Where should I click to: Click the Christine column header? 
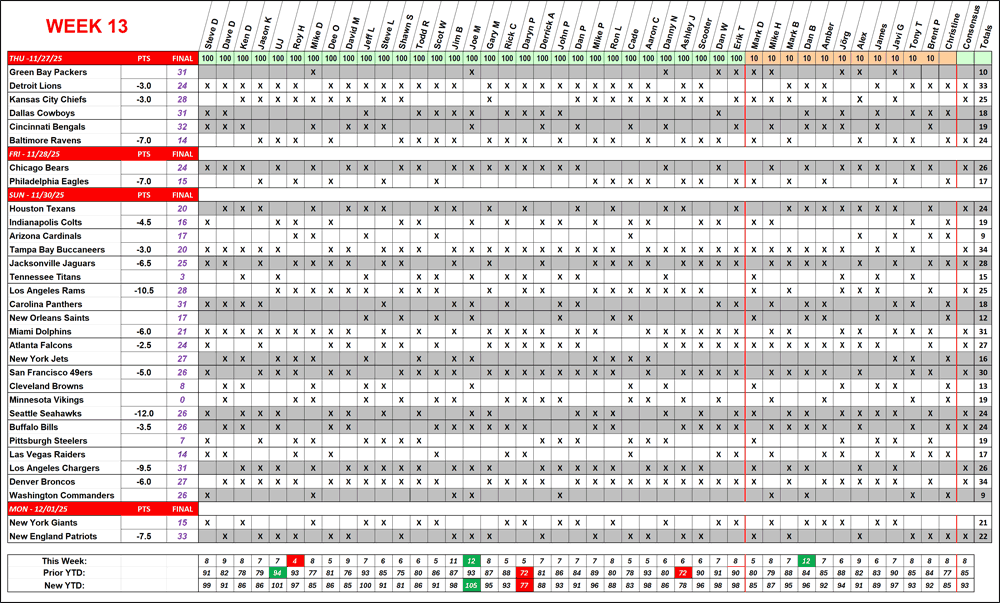pos(948,30)
